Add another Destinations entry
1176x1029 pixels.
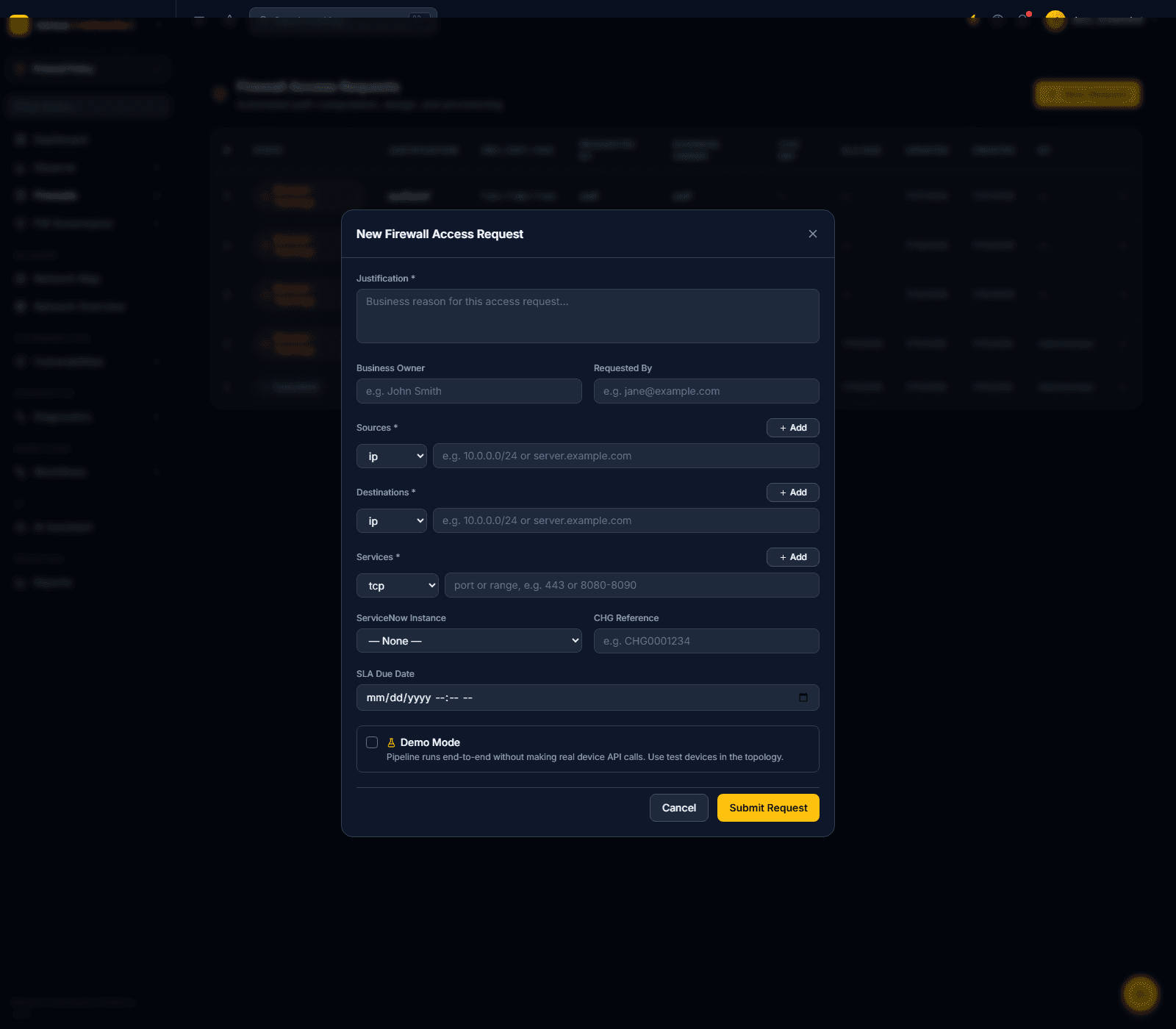[x=793, y=492]
